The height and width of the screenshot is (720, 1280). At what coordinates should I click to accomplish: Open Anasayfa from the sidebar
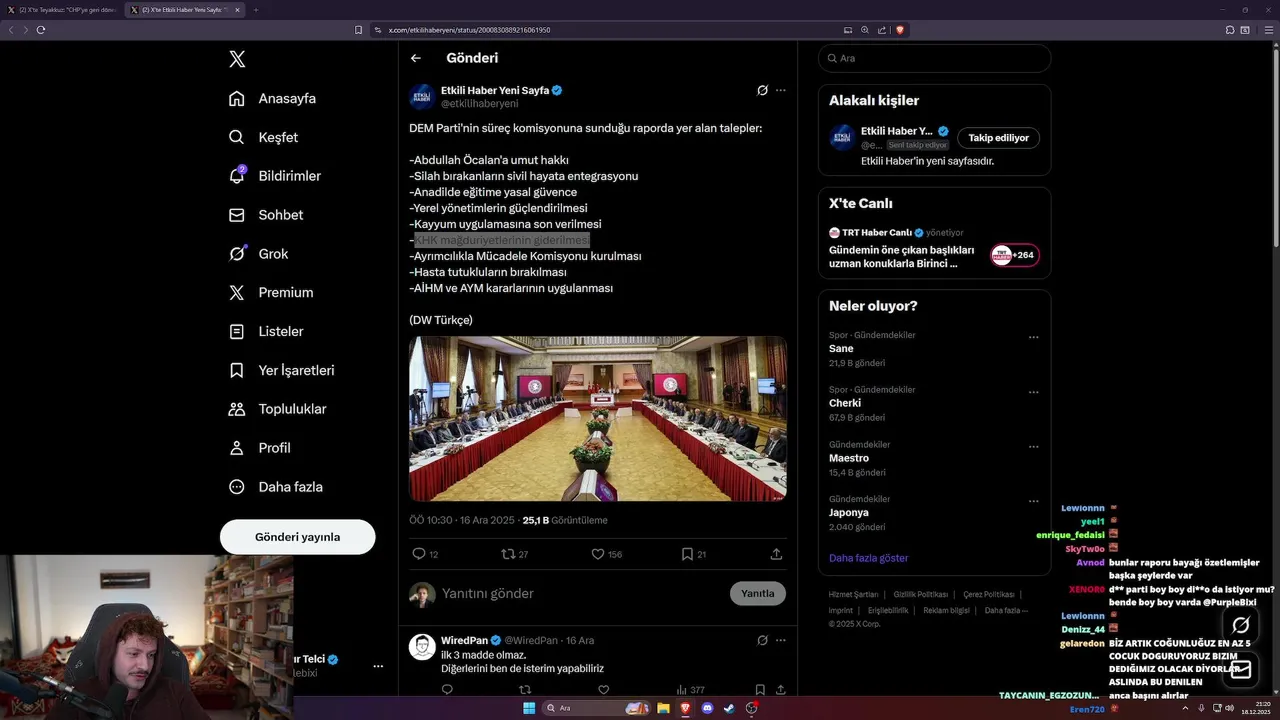point(272,98)
